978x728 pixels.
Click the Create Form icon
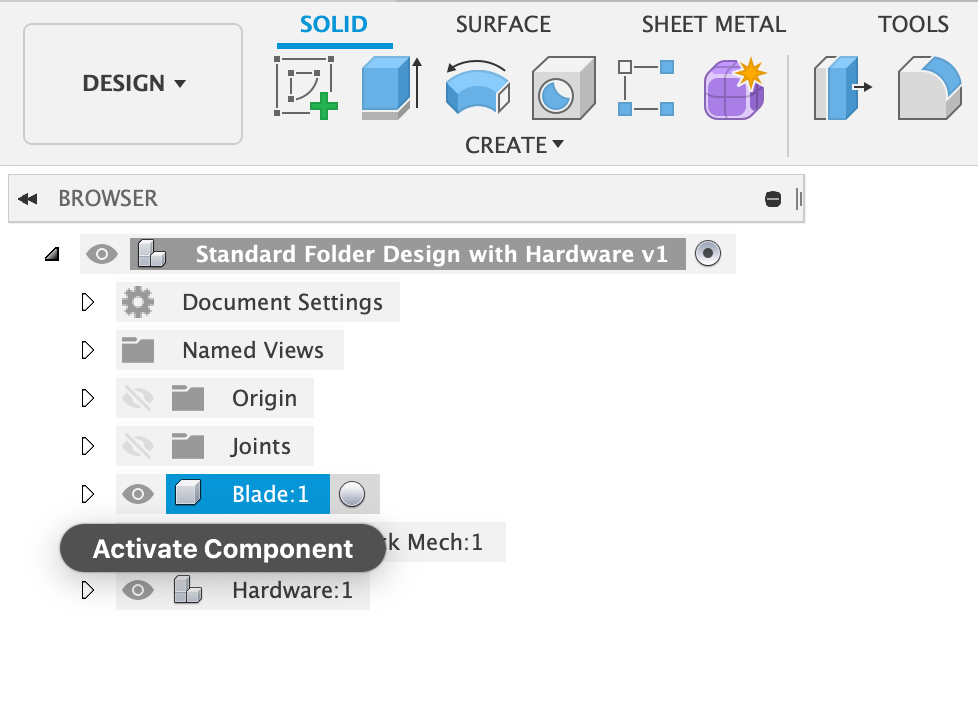[x=733, y=88]
